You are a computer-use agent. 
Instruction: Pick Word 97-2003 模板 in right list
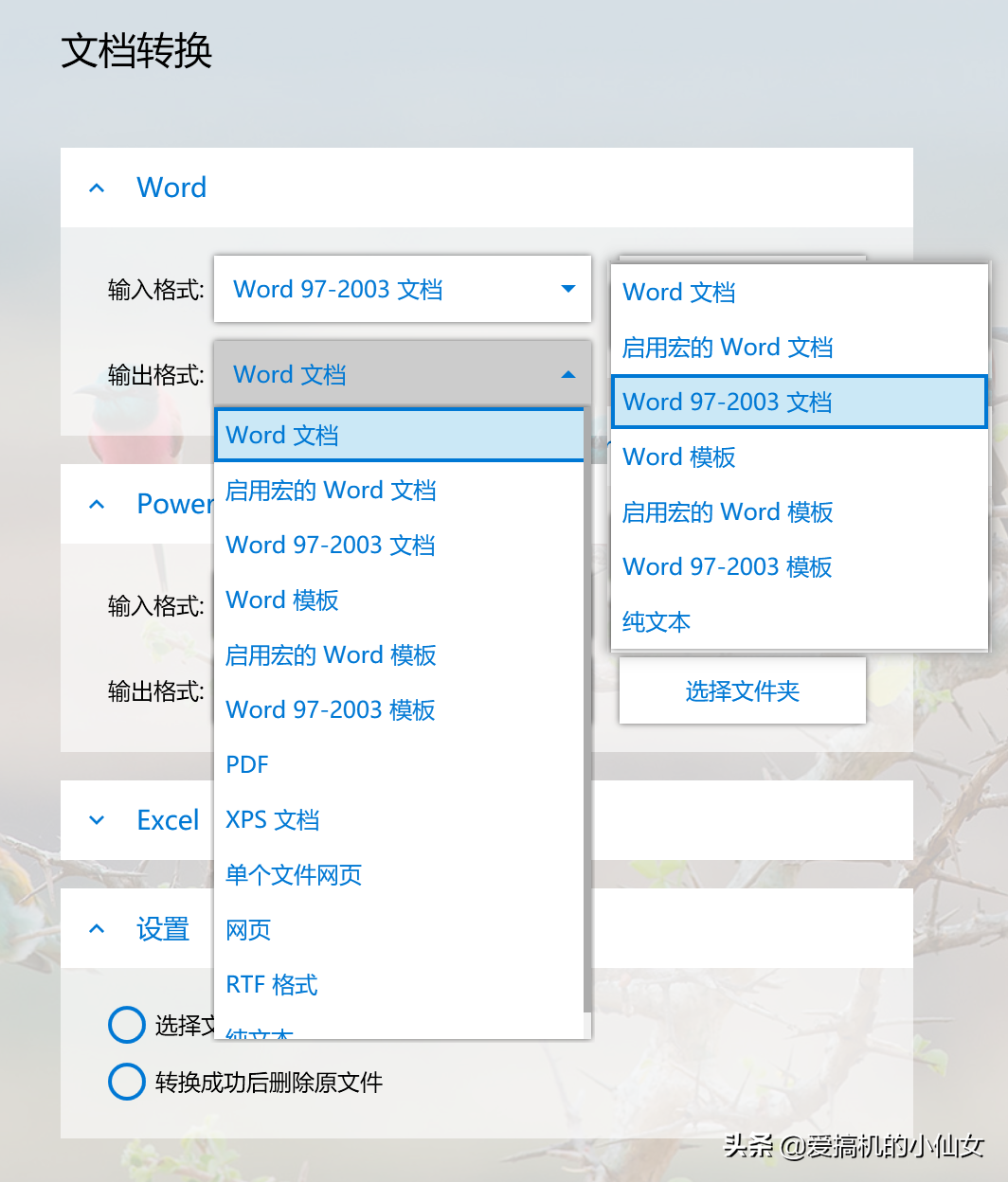pyautogui.click(x=800, y=566)
